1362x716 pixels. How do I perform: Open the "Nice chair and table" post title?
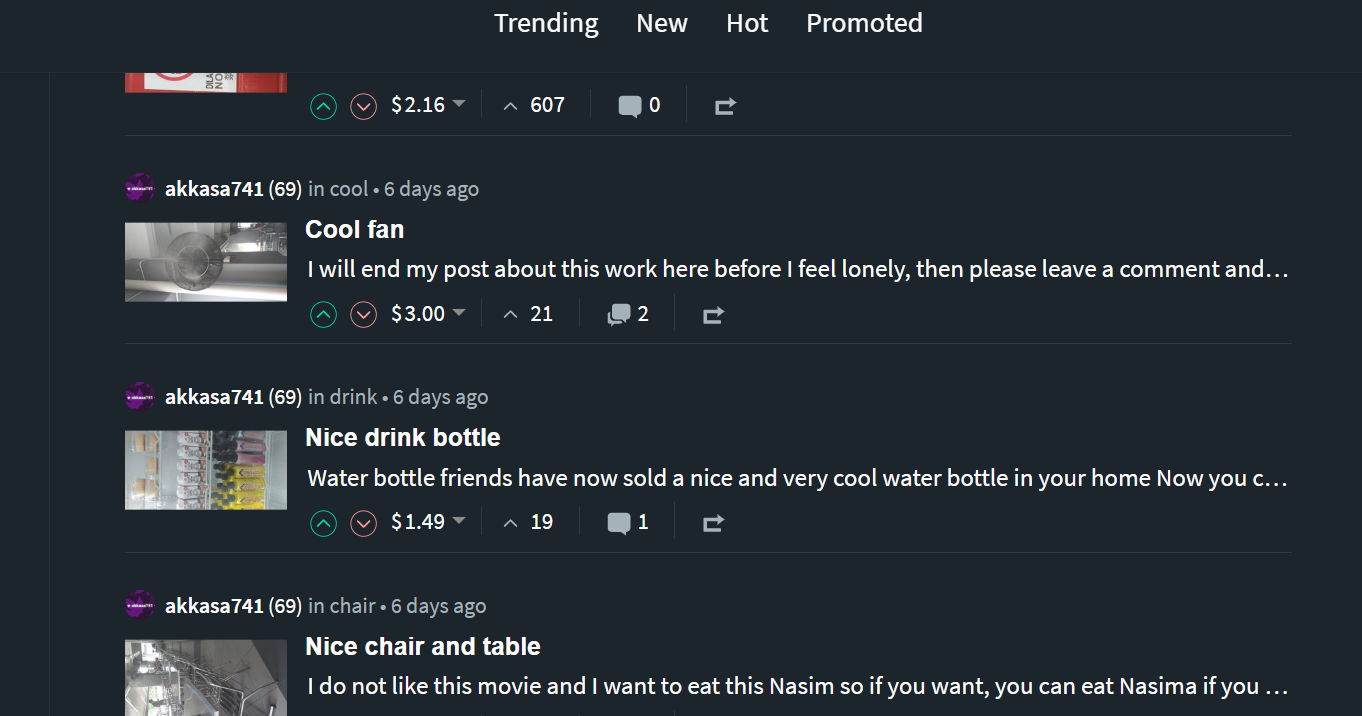pos(423,647)
